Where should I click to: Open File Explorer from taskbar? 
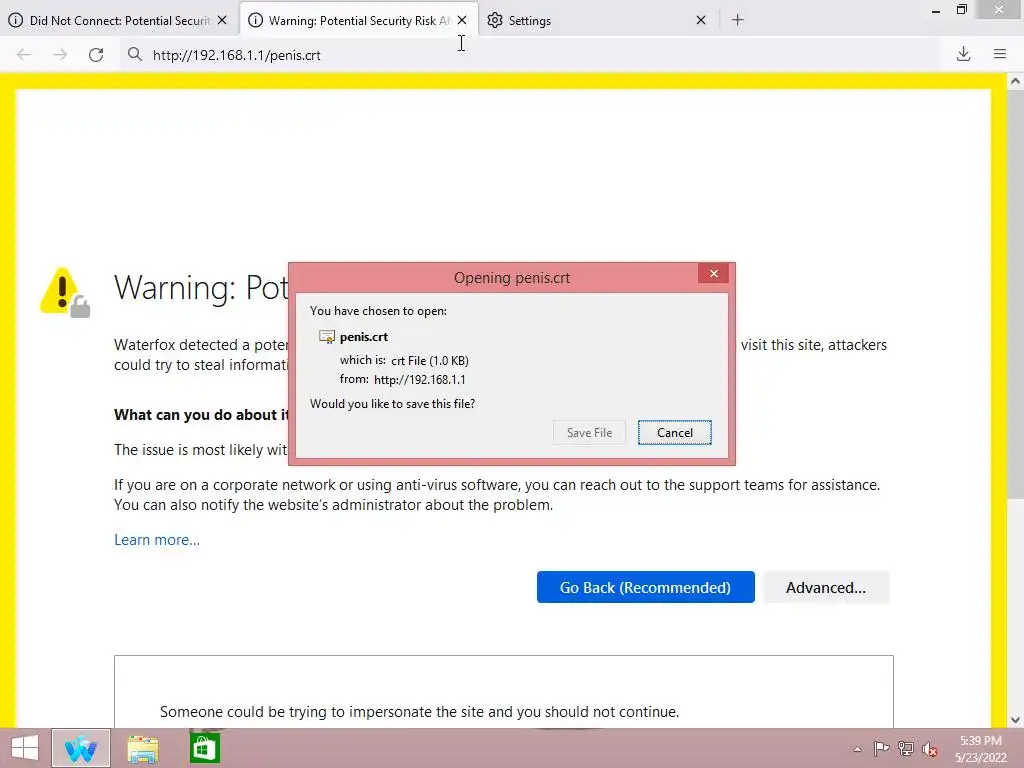coord(143,748)
